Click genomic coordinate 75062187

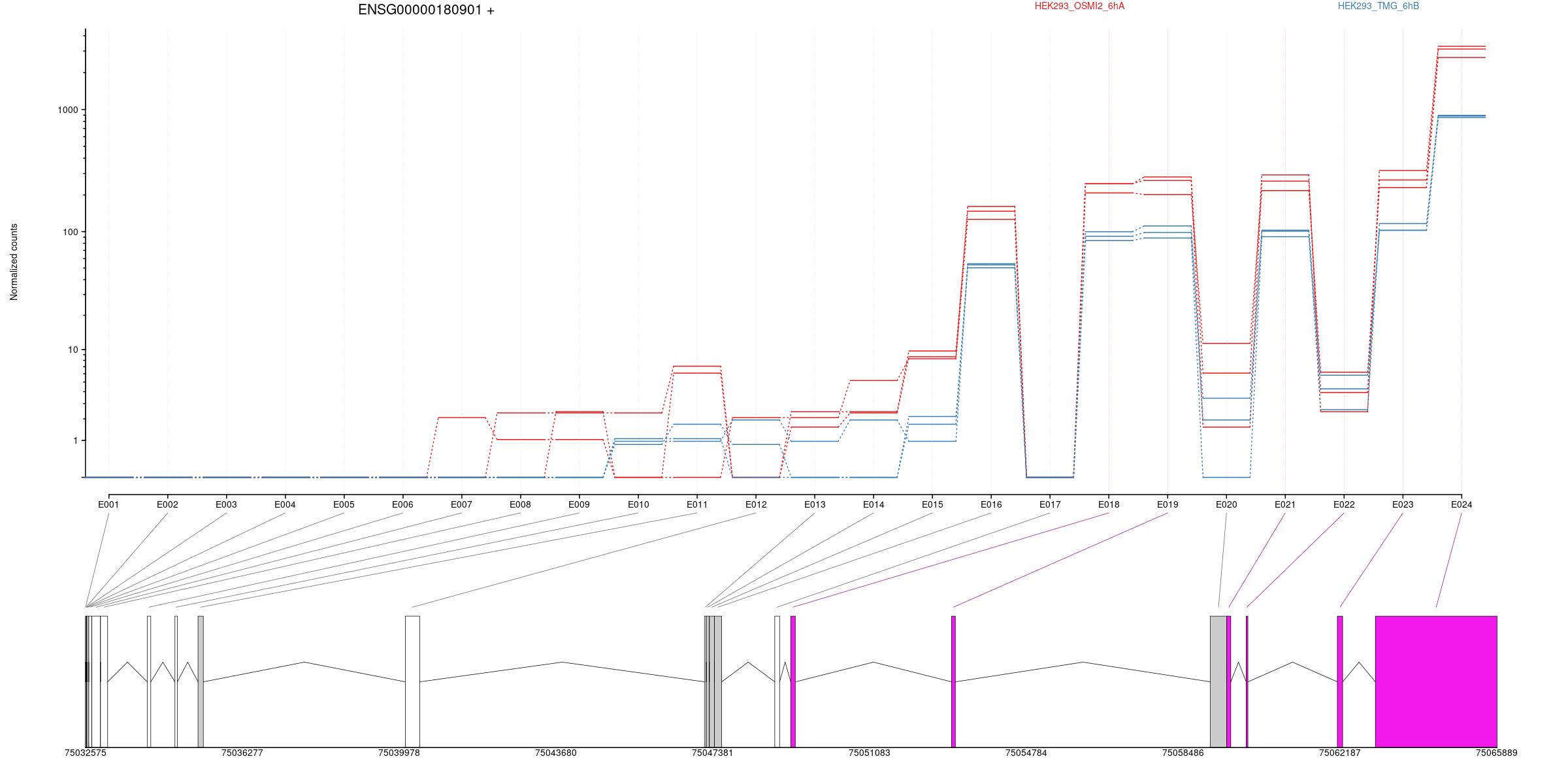click(x=1340, y=753)
